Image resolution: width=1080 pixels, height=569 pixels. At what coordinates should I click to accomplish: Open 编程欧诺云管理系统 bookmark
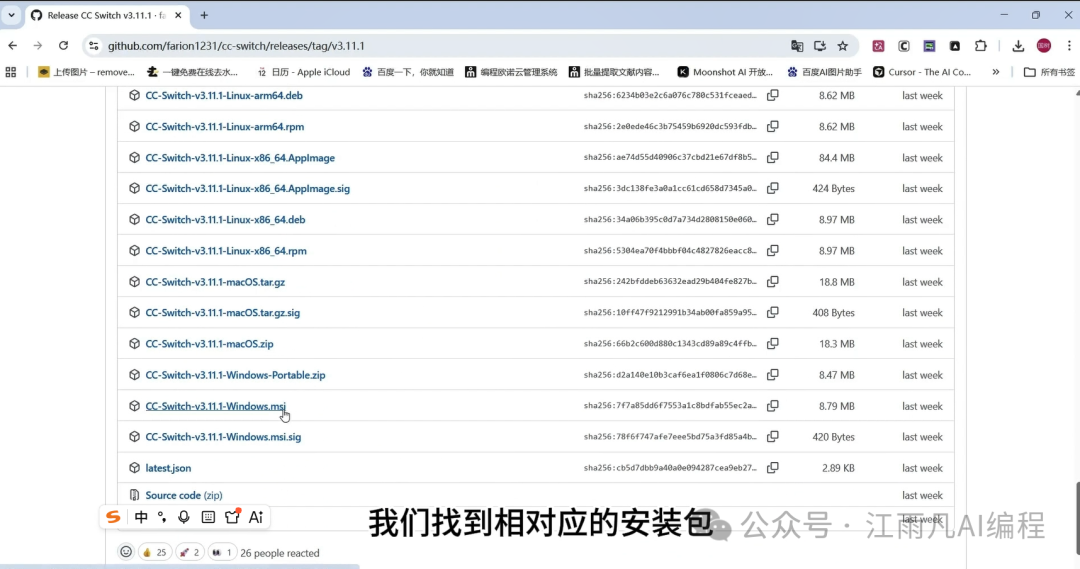(511, 72)
